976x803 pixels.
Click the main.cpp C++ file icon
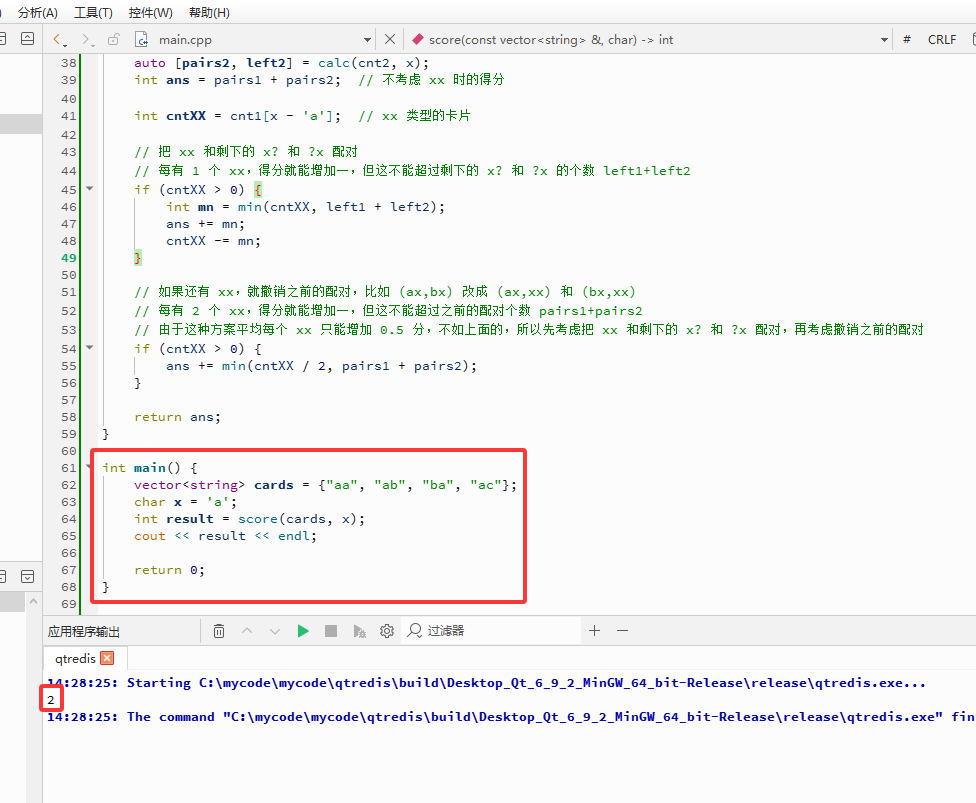tap(142, 39)
